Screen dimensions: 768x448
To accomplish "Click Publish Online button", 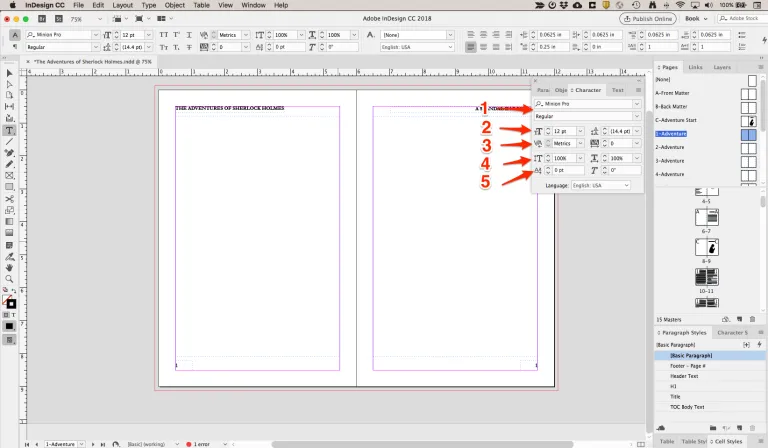I will pos(648,19).
